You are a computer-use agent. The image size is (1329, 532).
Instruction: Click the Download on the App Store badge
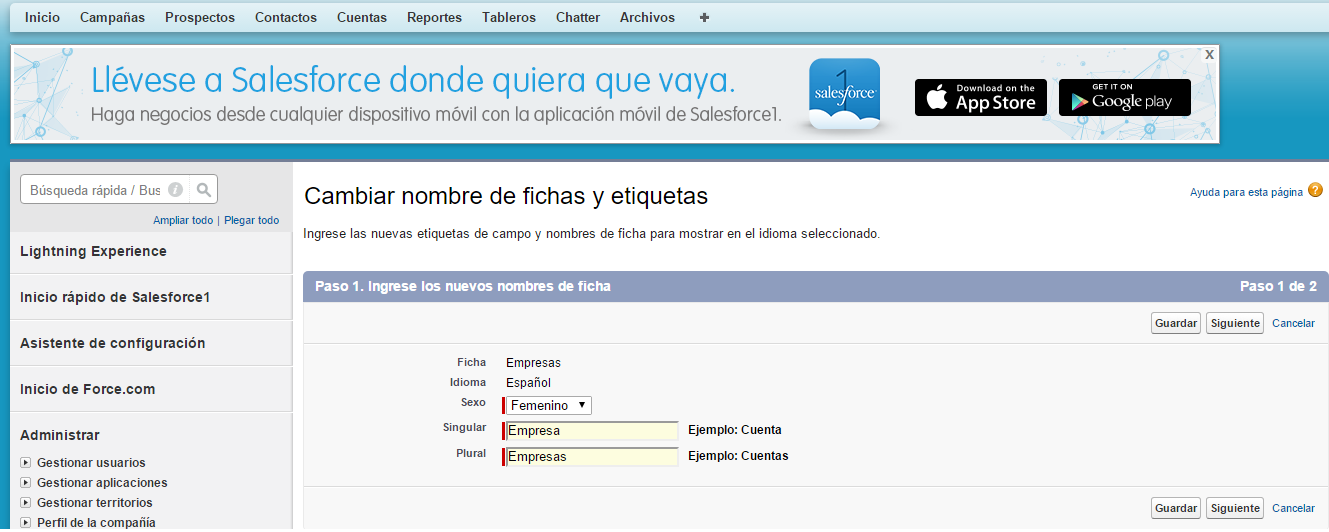pyautogui.click(x=980, y=97)
